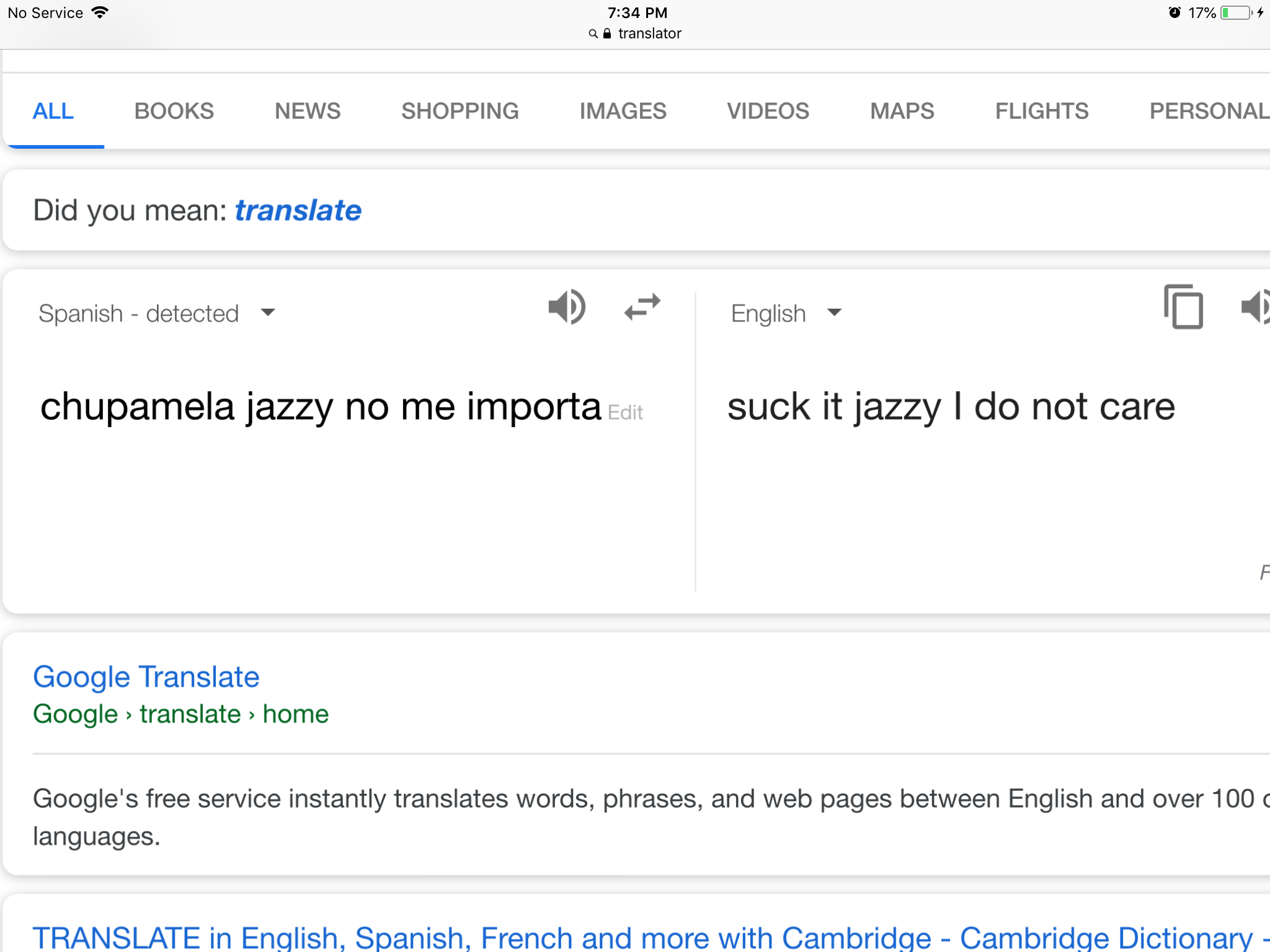
Task: Tap the lock icon beside translator
Action: click(607, 33)
